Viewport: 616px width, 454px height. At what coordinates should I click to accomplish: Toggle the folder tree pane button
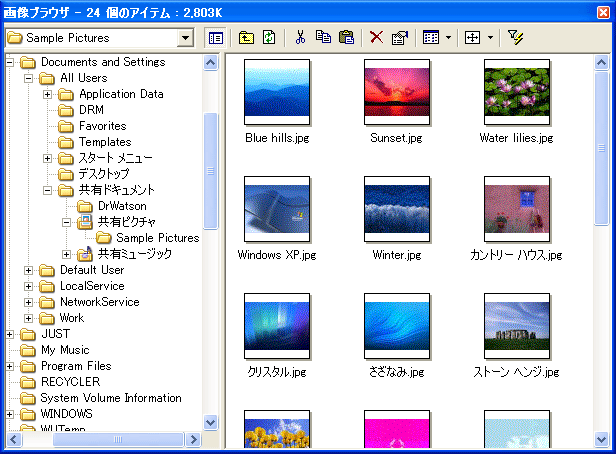[215, 38]
